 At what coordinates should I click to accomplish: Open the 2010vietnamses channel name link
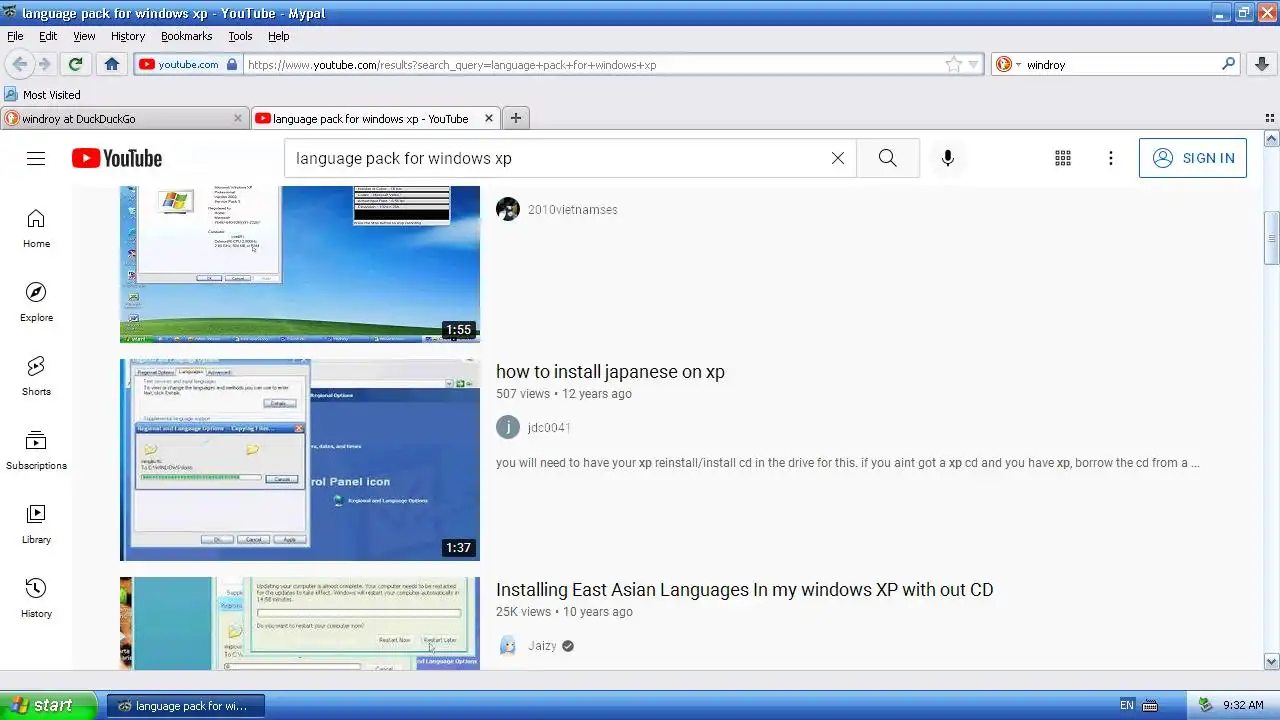(x=572, y=209)
